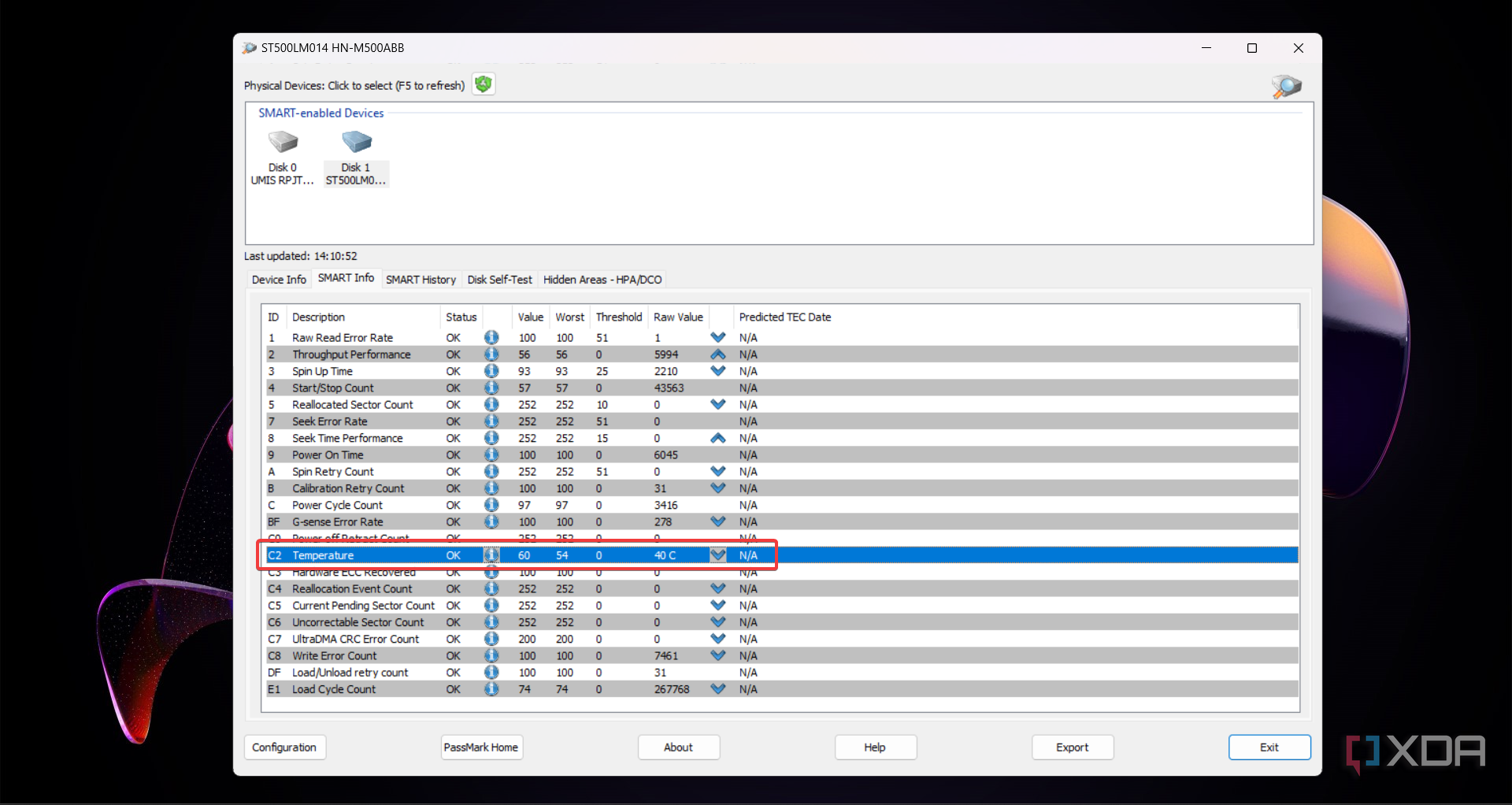Click the green shield refresh icon
This screenshot has height=805, width=1512.
click(484, 84)
